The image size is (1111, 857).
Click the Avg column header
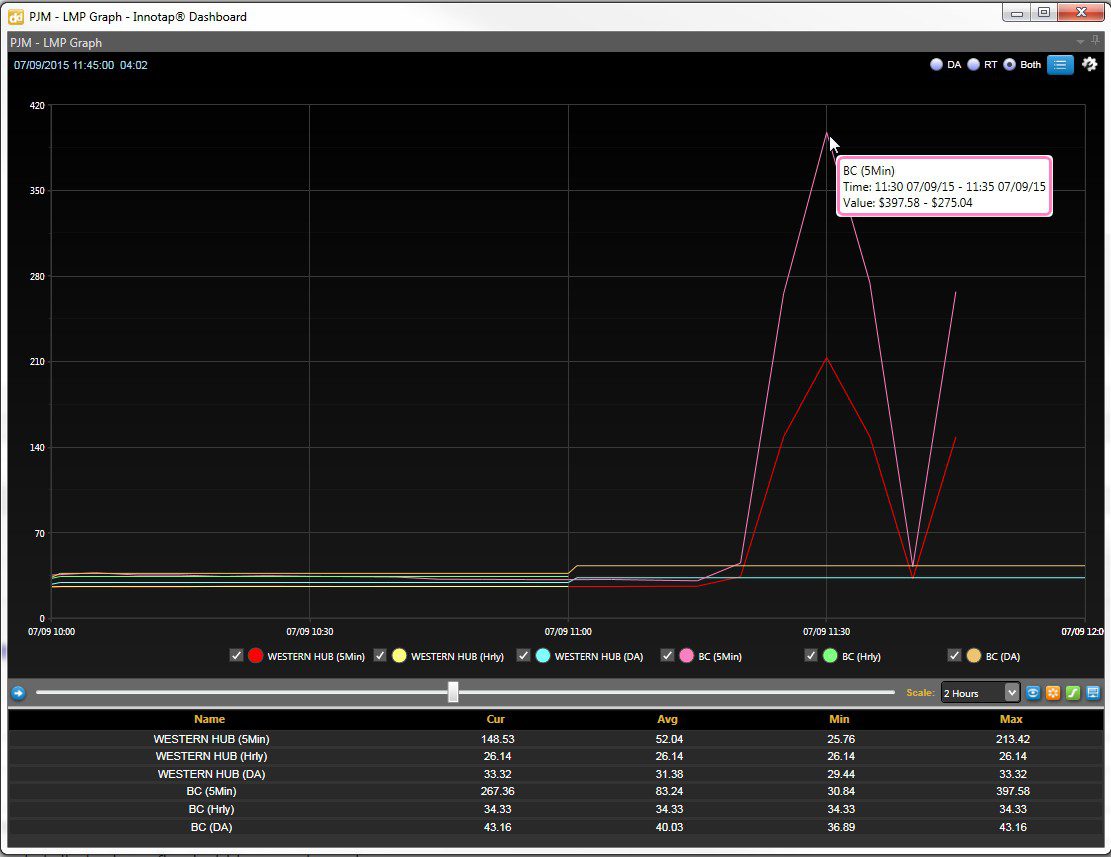667,719
